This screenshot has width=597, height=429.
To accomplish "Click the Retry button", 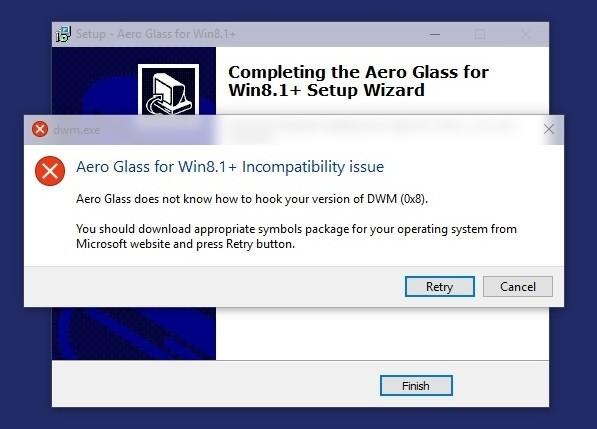I will [440, 286].
